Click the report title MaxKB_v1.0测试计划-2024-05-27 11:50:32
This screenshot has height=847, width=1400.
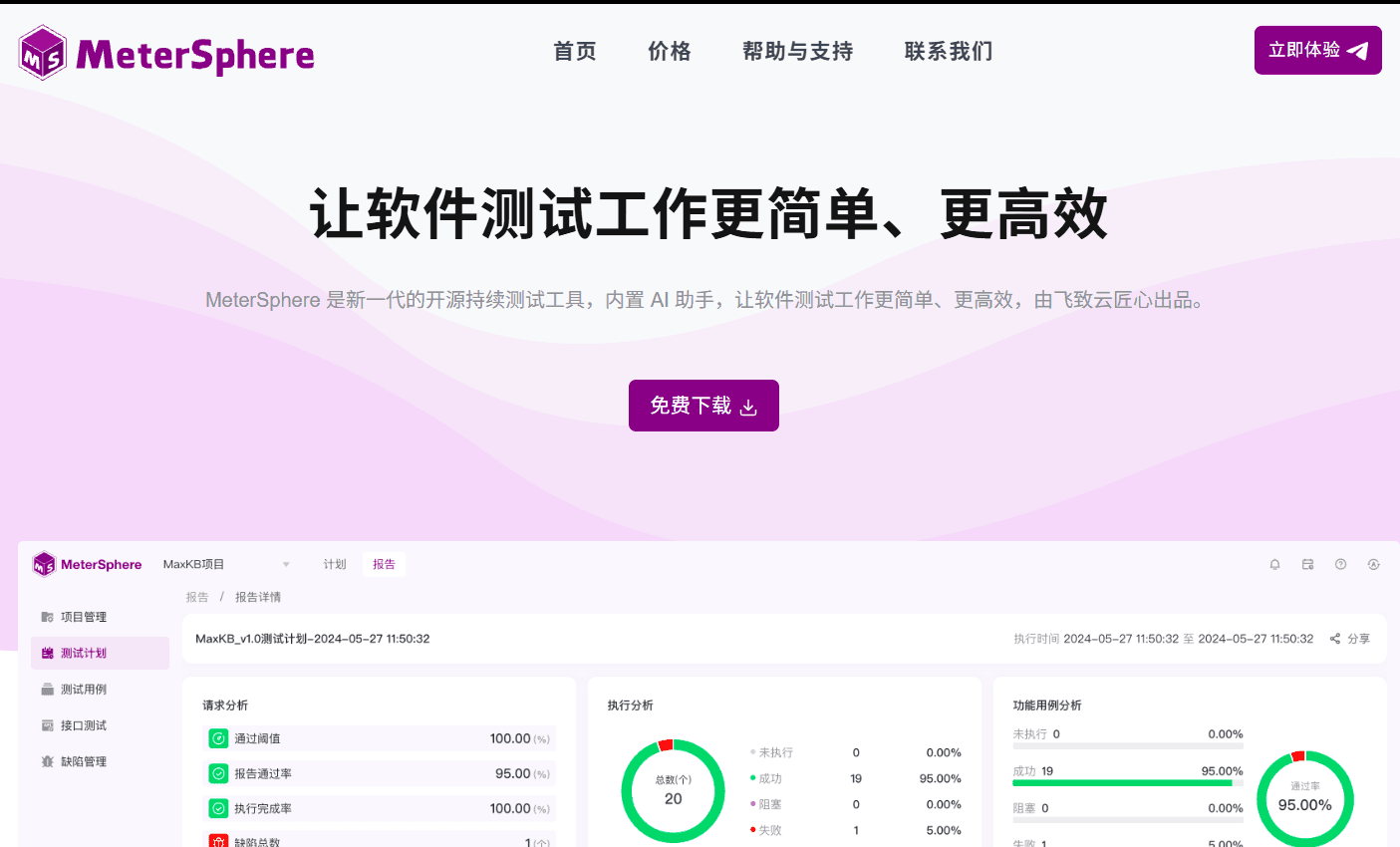313,639
